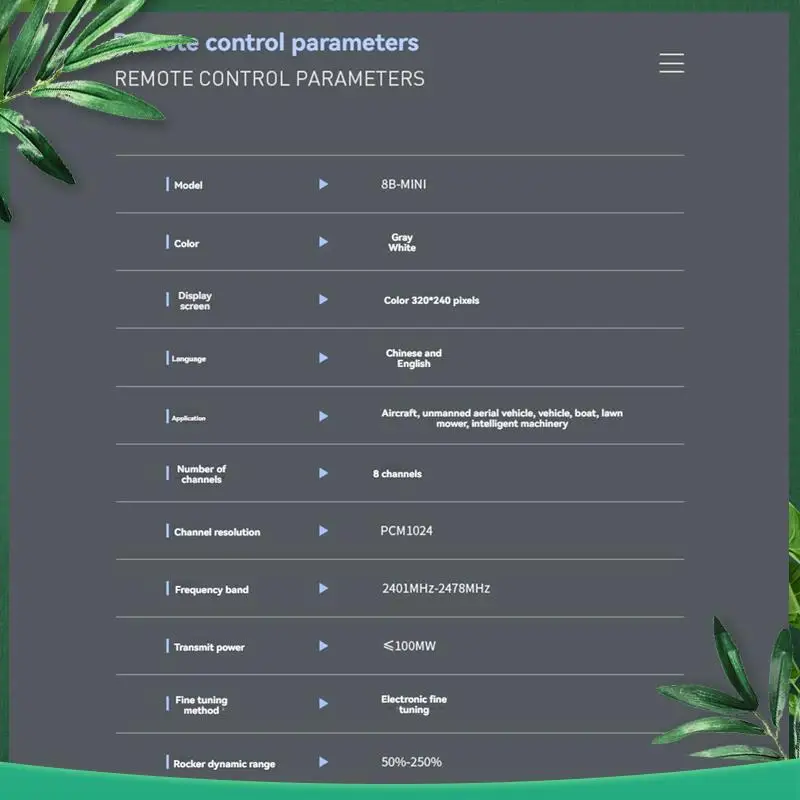Click the Frequency band label

(x=211, y=590)
